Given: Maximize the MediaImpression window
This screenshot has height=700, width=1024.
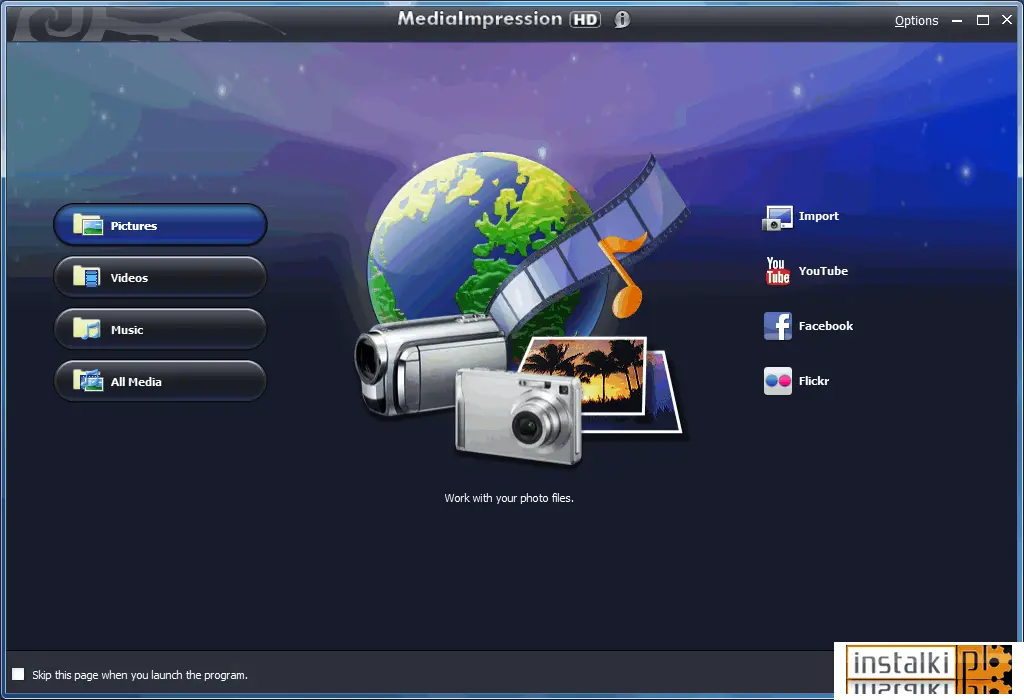Looking at the screenshot, I should (982, 20).
